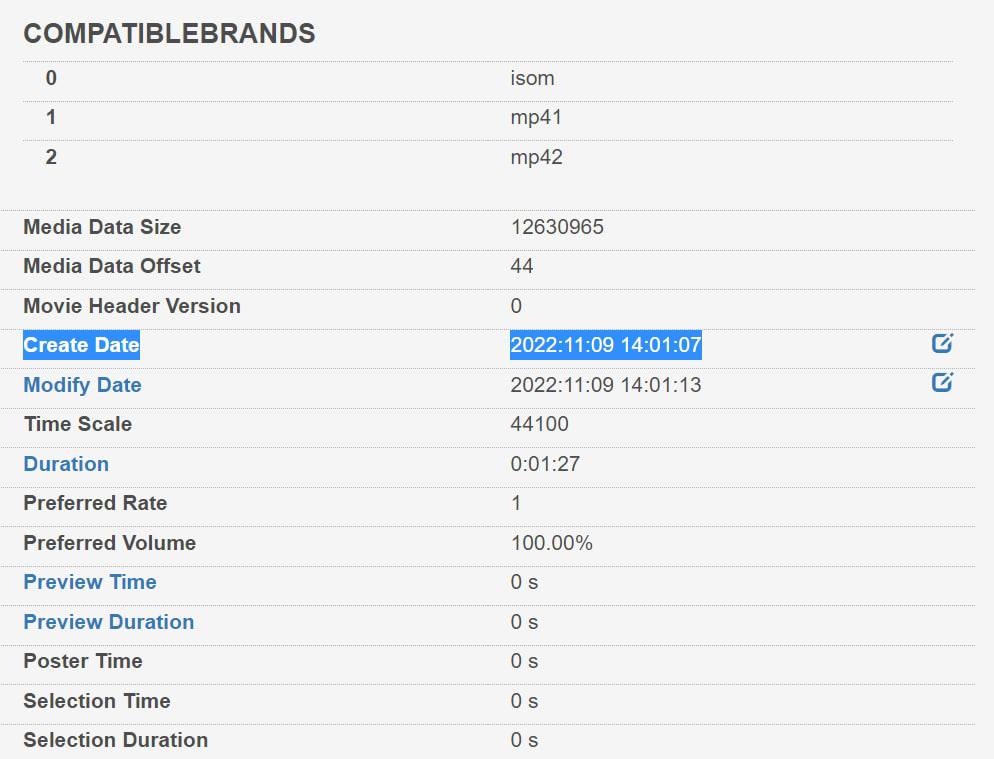Click the COMPATIBLEBRANDS section heading
Image resolution: width=994 pixels, height=759 pixels.
(169, 34)
